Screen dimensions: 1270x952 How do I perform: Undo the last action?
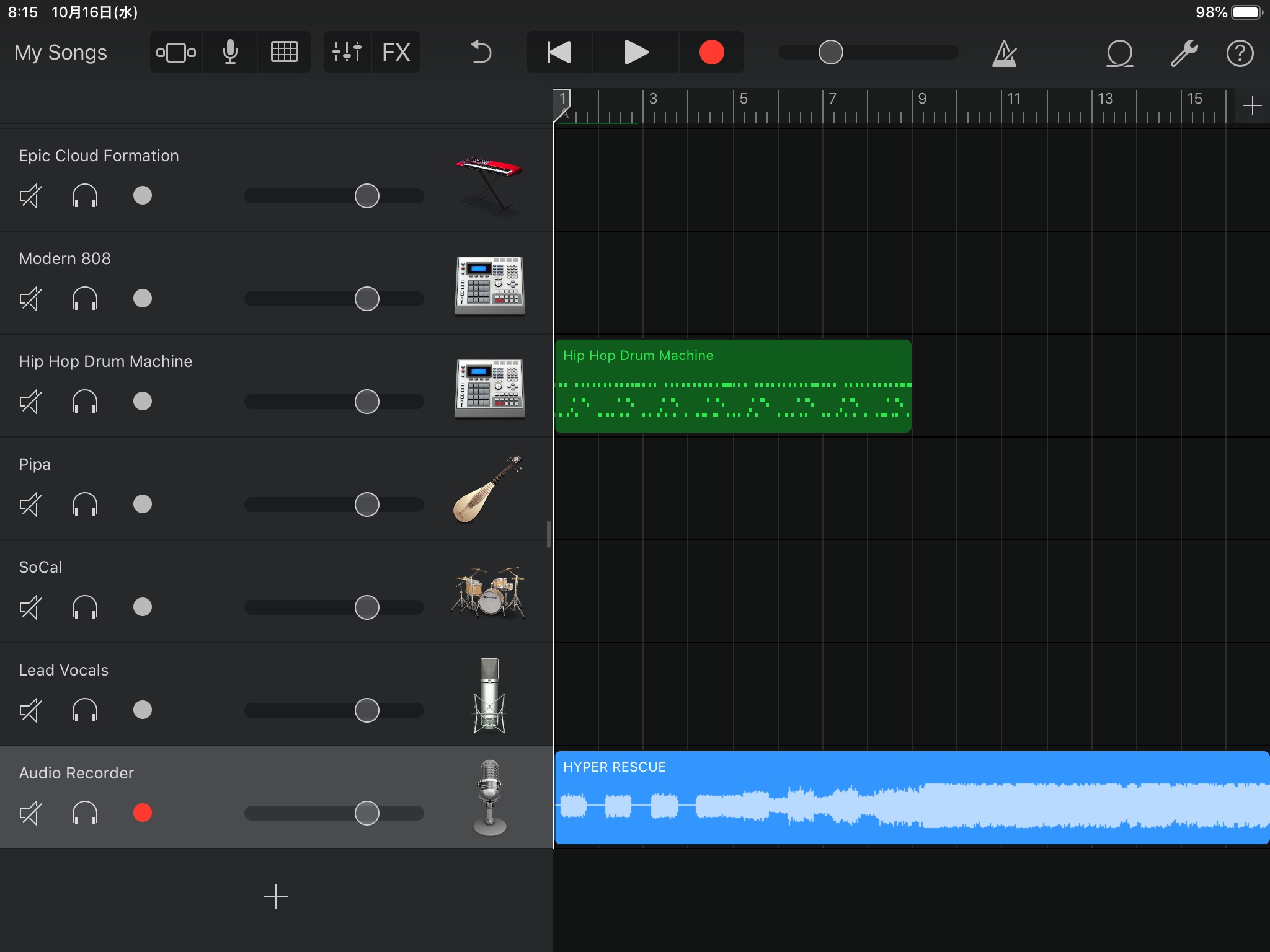[x=481, y=52]
